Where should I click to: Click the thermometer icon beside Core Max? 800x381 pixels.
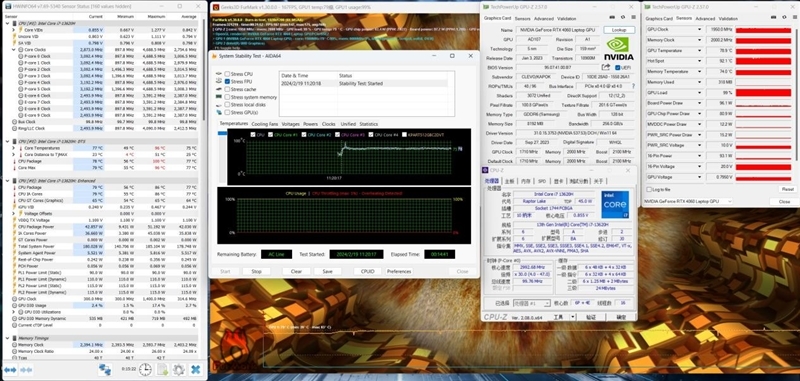coord(14,167)
